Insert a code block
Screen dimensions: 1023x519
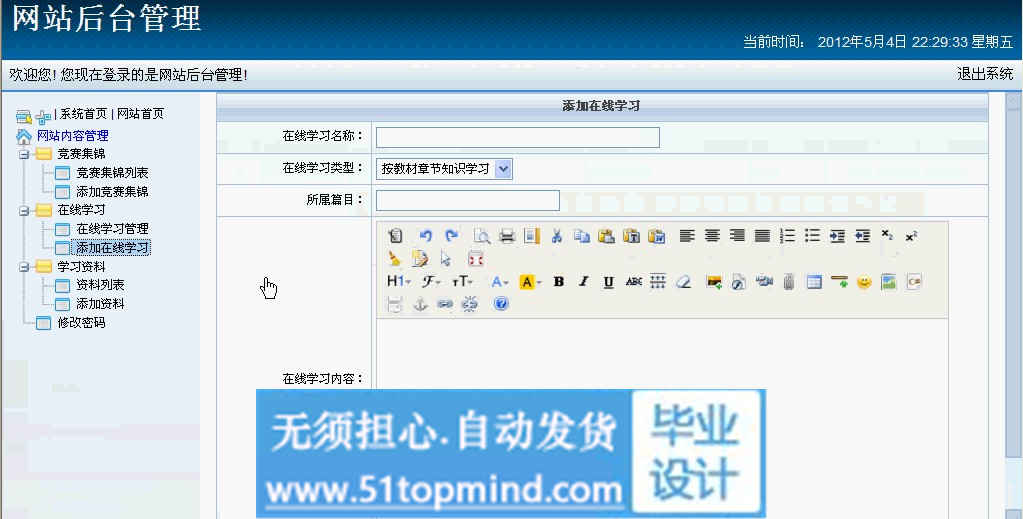pyautogui.click(x=913, y=281)
